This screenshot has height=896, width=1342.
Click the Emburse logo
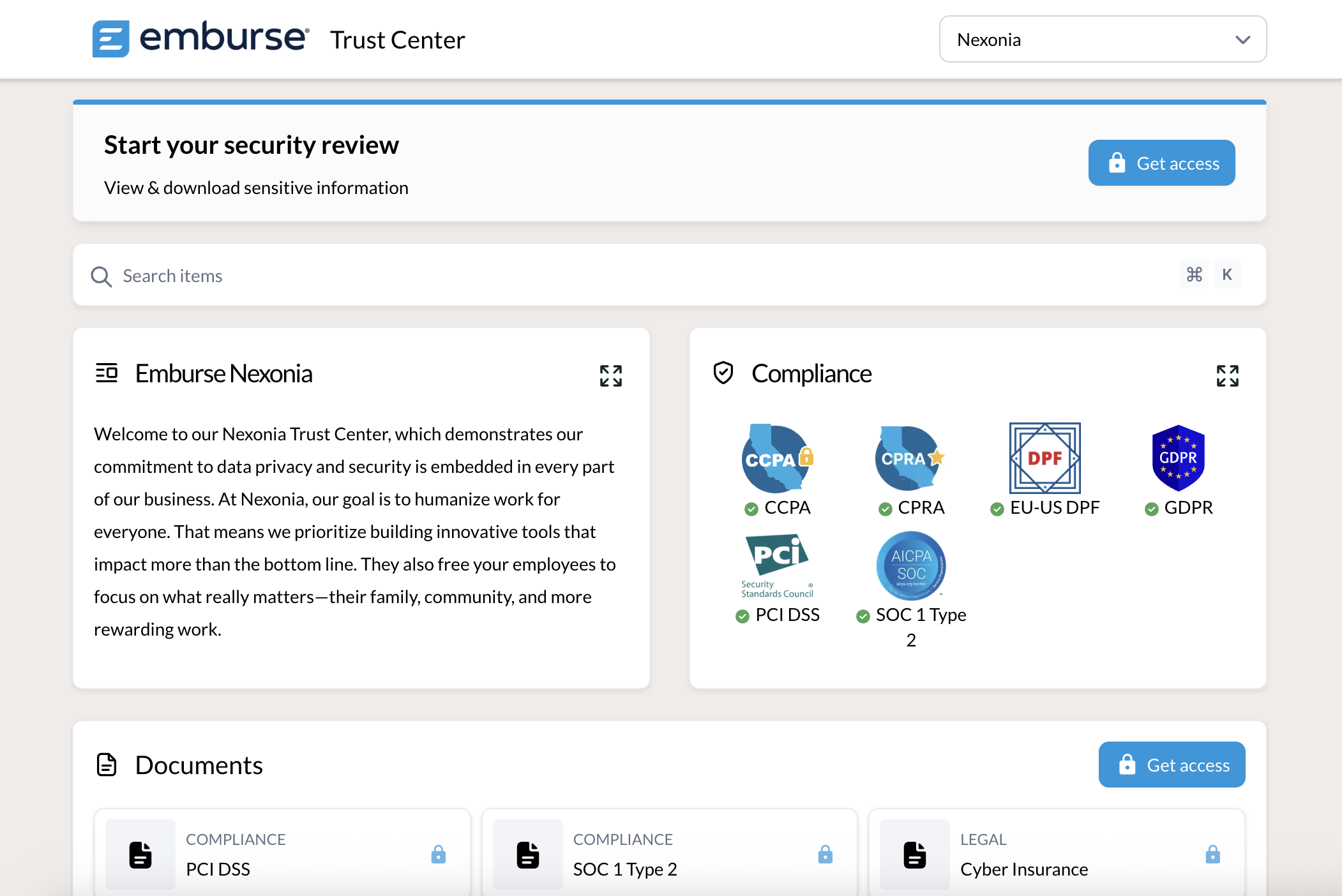click(200, 38)
